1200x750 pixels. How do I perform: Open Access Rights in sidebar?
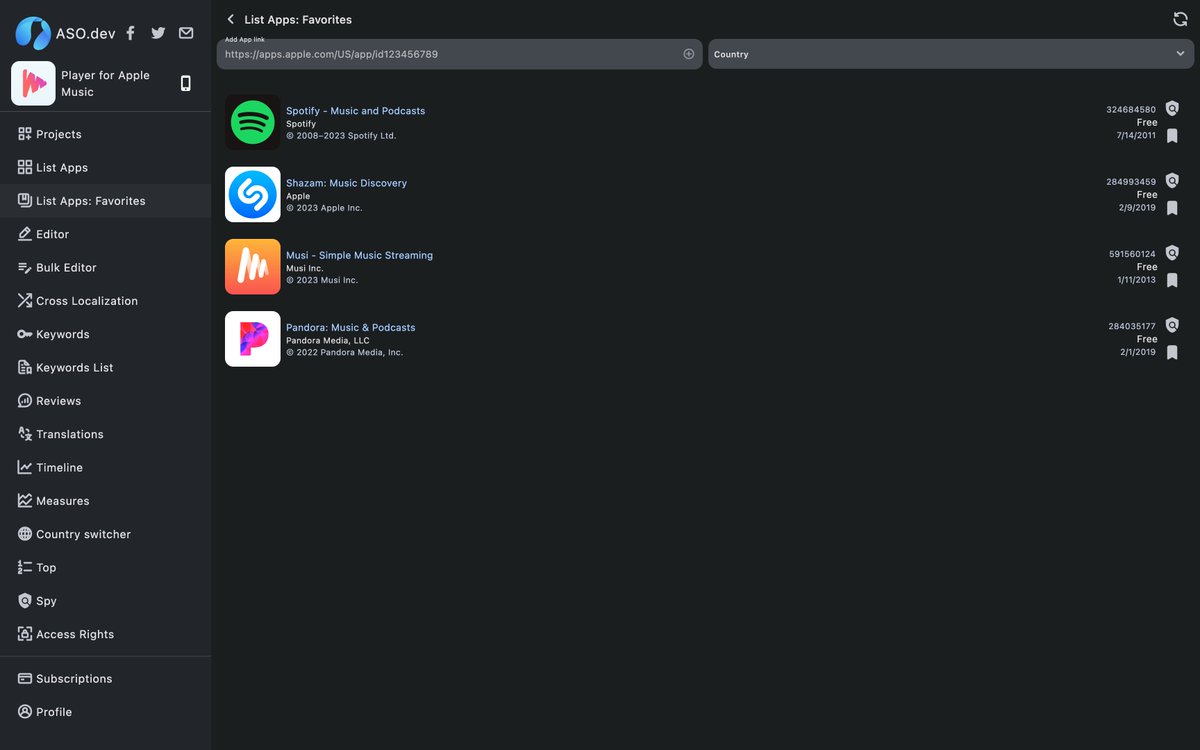(x=106, y=634)
